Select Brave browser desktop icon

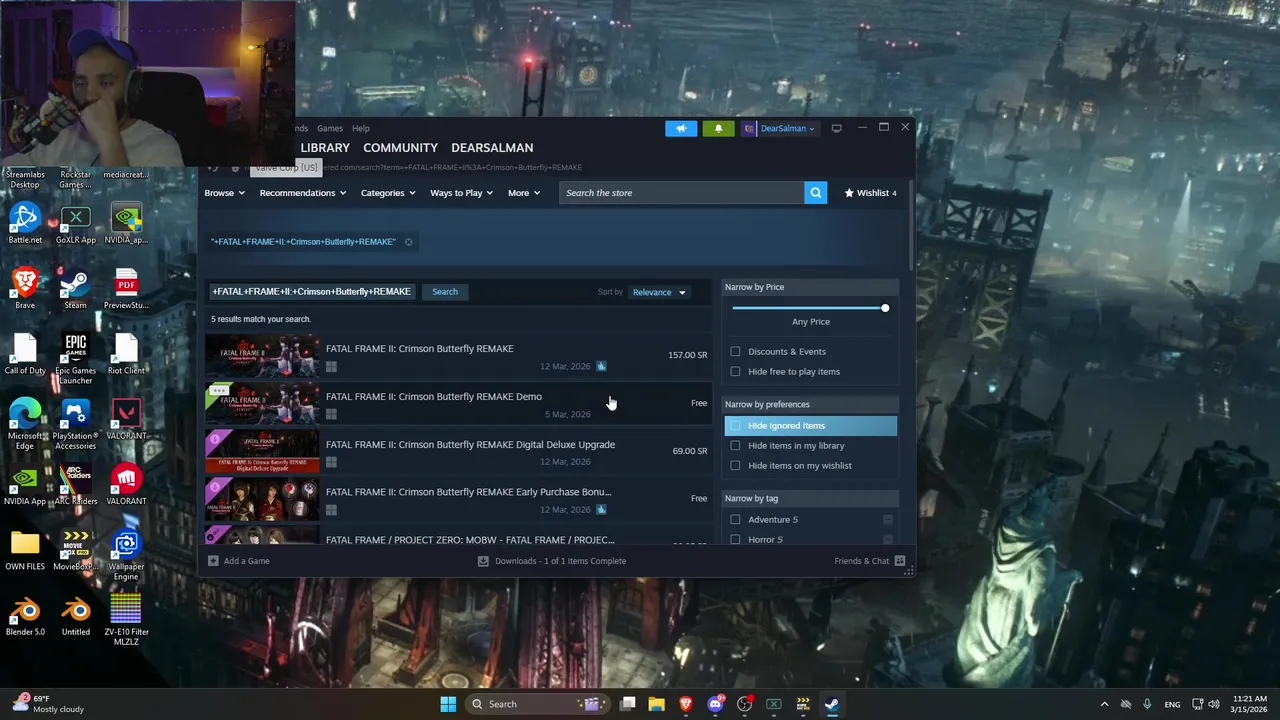click(25, 289)
